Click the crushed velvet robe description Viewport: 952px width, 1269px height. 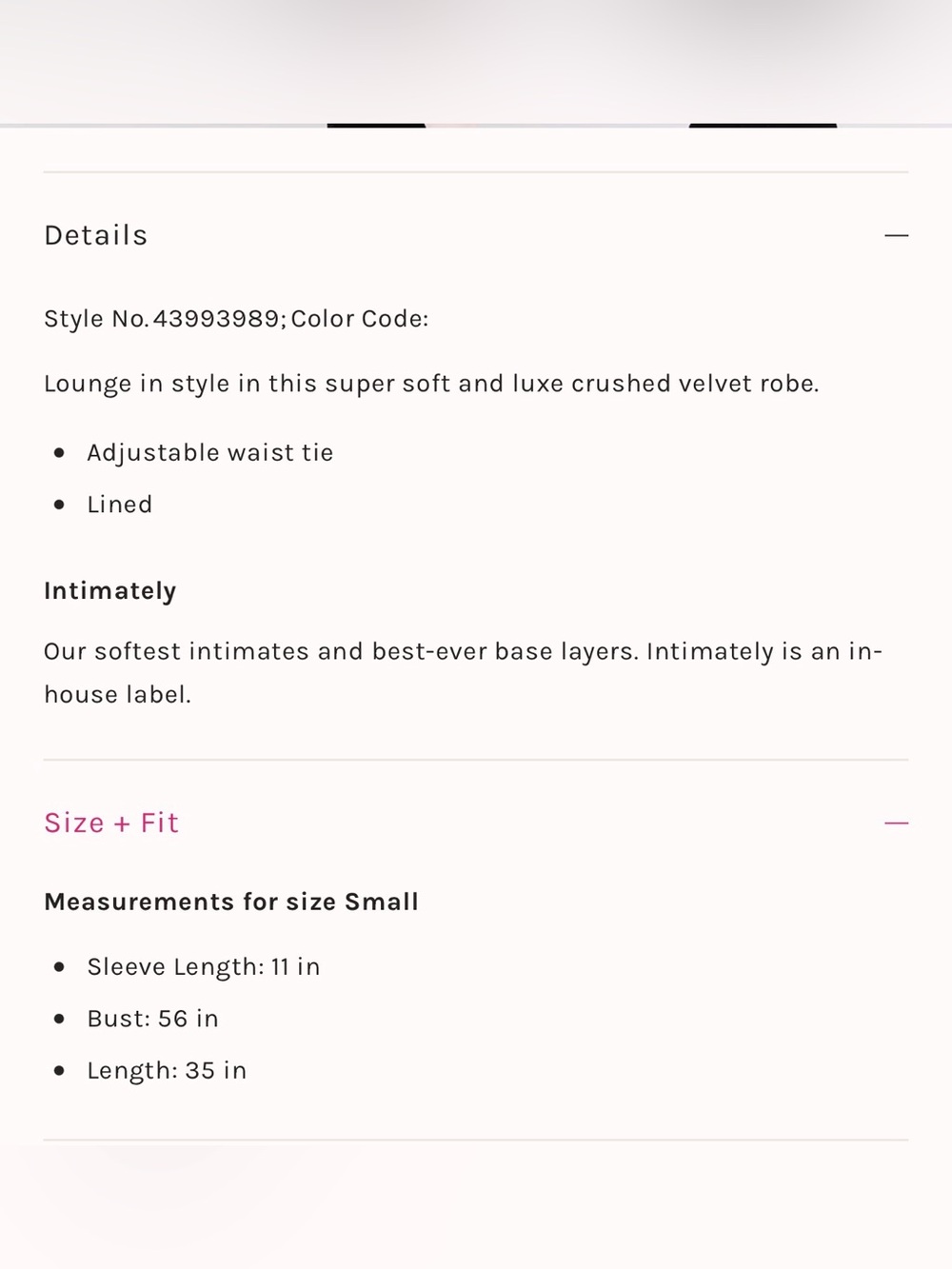[431, 384]
